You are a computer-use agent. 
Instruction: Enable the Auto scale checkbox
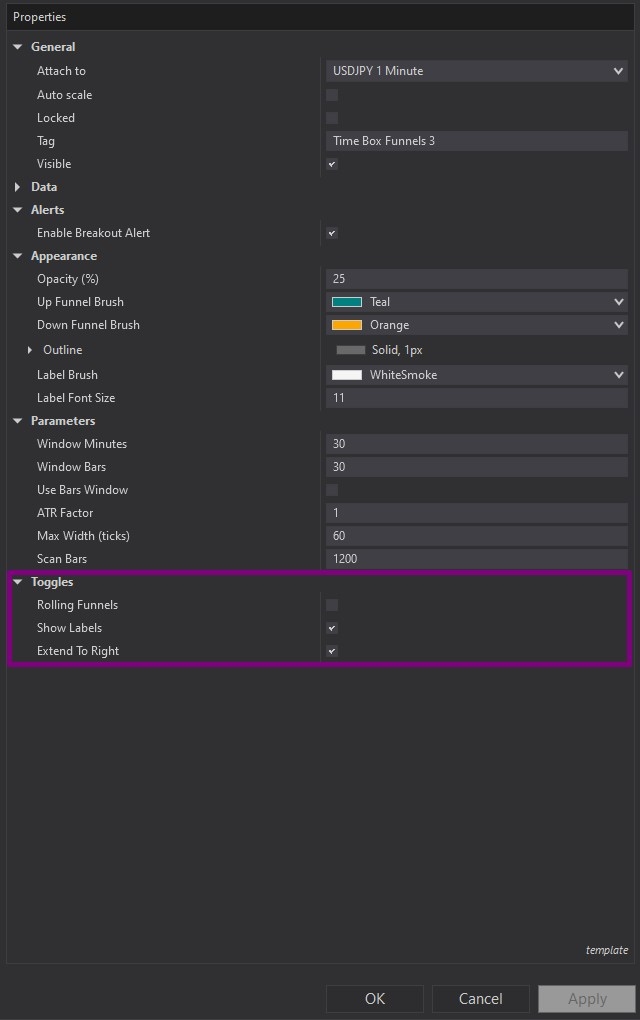[332, 94]
